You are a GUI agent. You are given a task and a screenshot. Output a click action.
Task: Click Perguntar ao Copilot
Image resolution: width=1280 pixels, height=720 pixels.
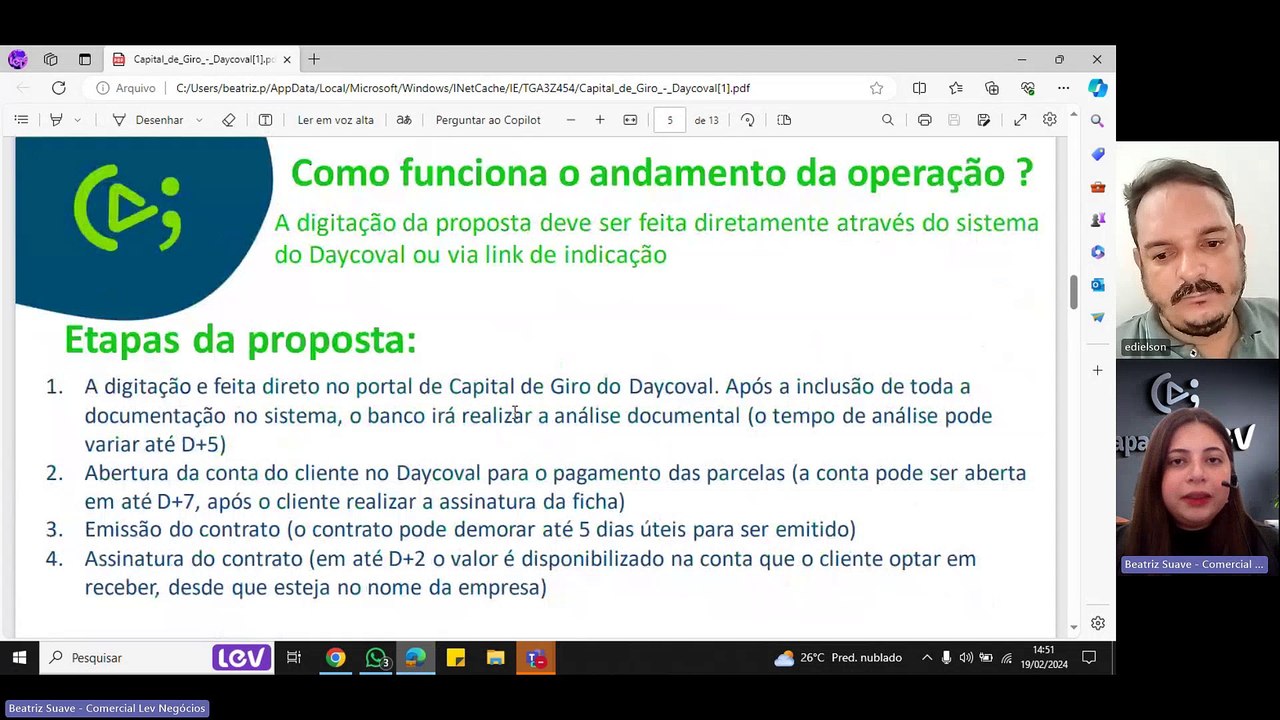pos(488,120)
